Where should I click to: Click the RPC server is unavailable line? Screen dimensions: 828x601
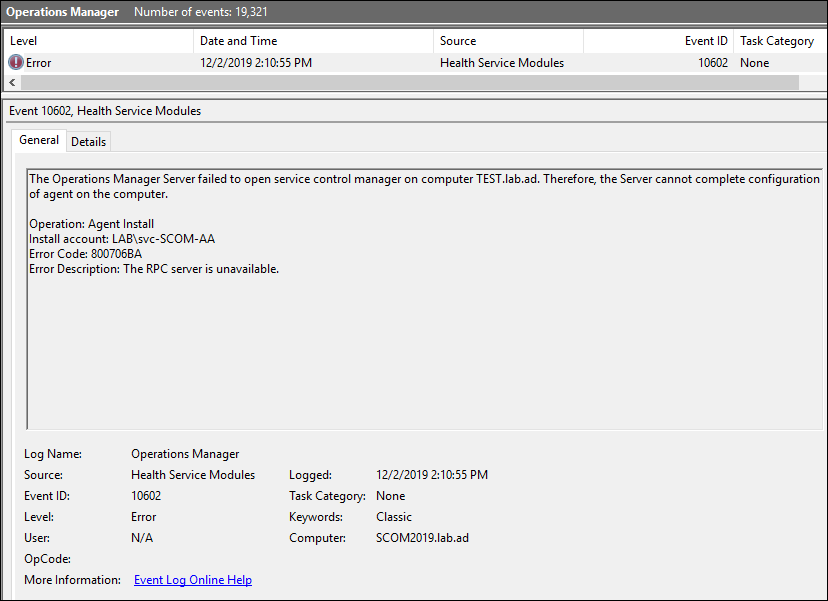coord(154,269)
